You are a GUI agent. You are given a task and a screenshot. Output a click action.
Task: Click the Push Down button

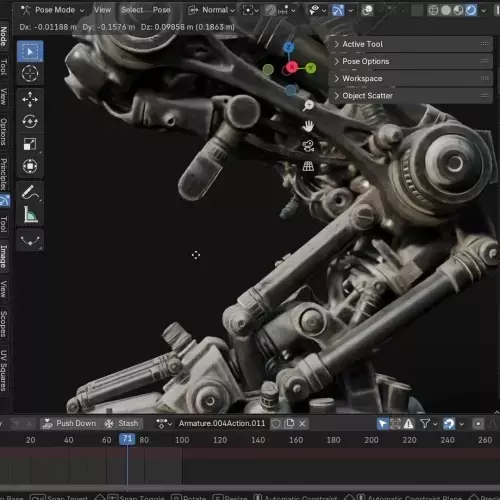tap(70, 423)
